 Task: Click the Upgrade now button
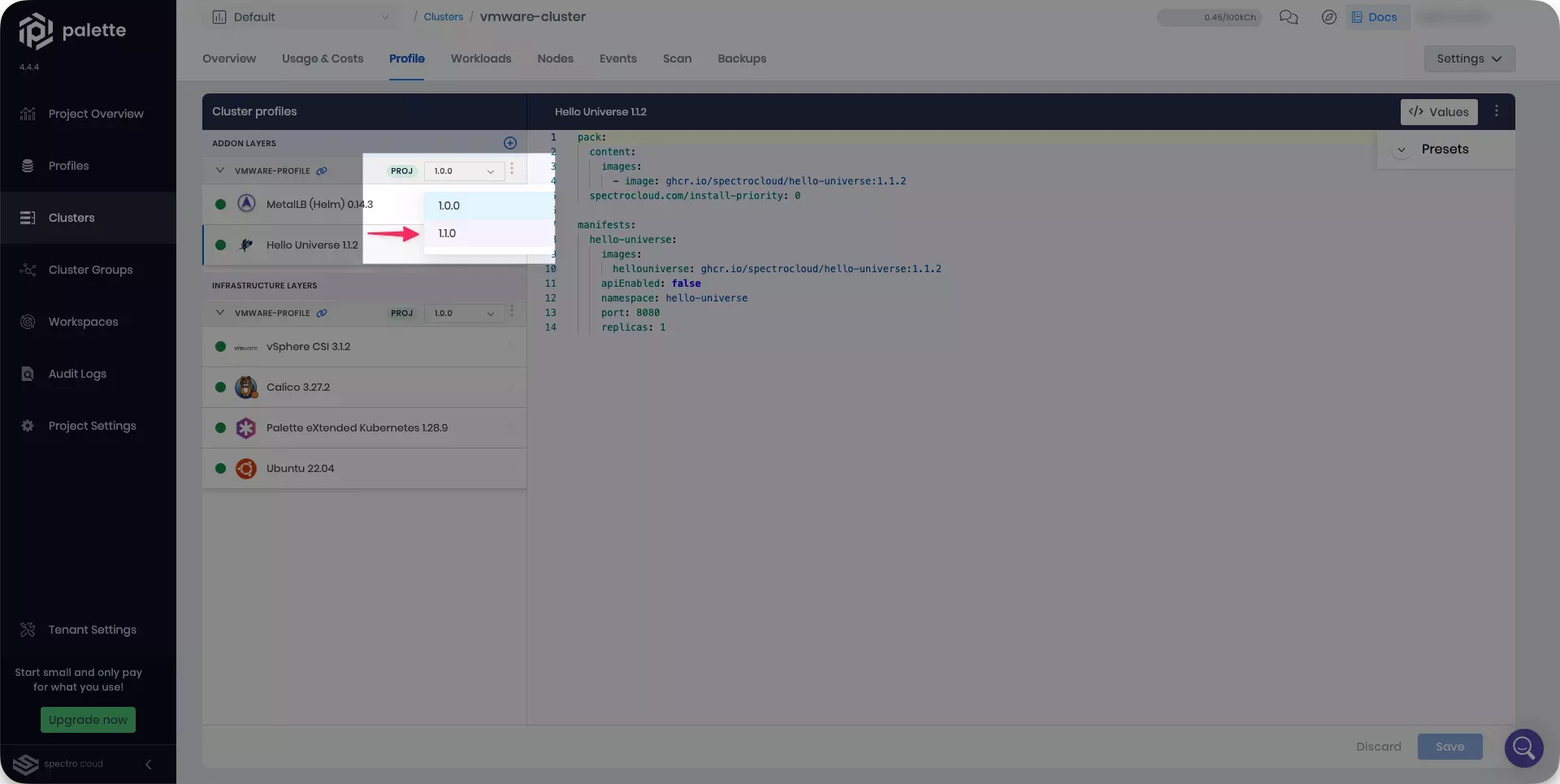point(88,720)
